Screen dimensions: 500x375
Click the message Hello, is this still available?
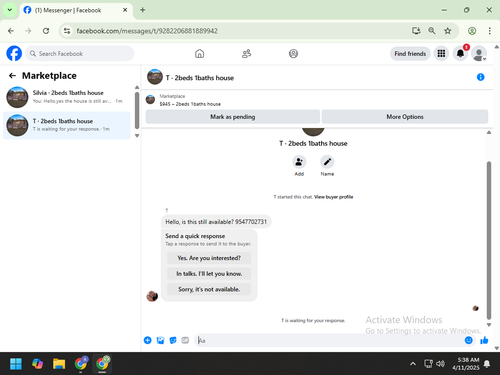point(216,222)
